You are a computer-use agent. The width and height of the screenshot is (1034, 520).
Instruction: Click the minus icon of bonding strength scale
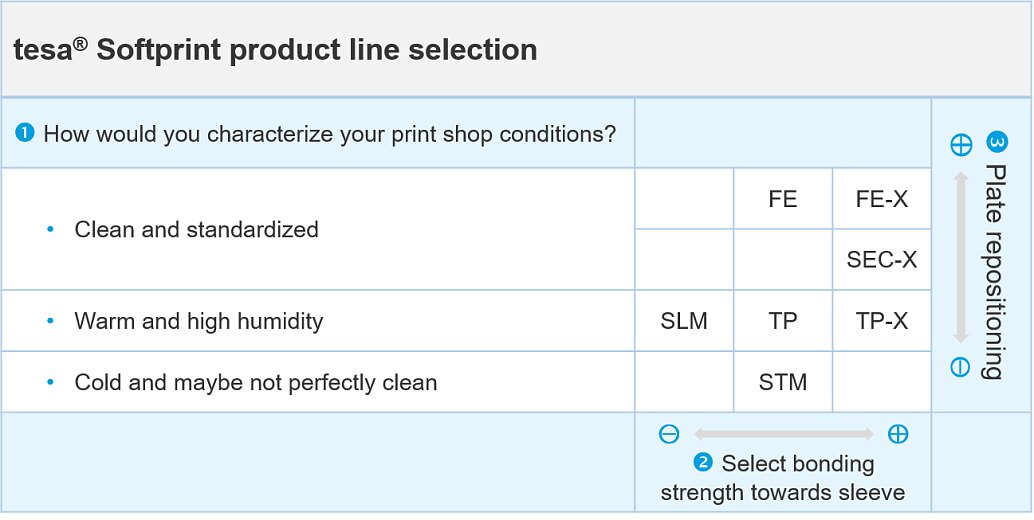click(x=669, y=434)
